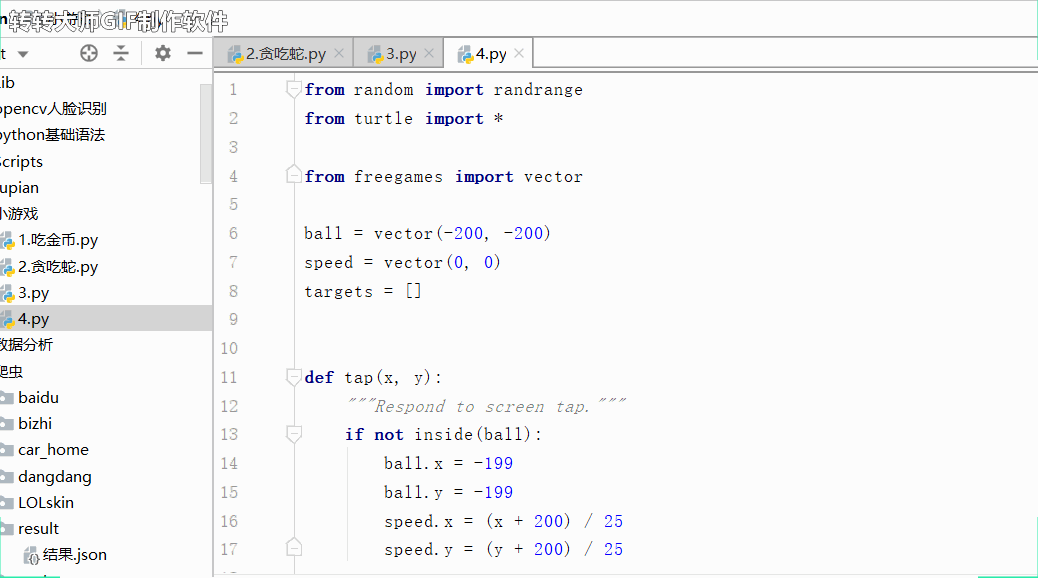Click the 'ball = vector(-200, -200)' line
1038x578 pixels.
pyautogui.click(x=427, y=233)
